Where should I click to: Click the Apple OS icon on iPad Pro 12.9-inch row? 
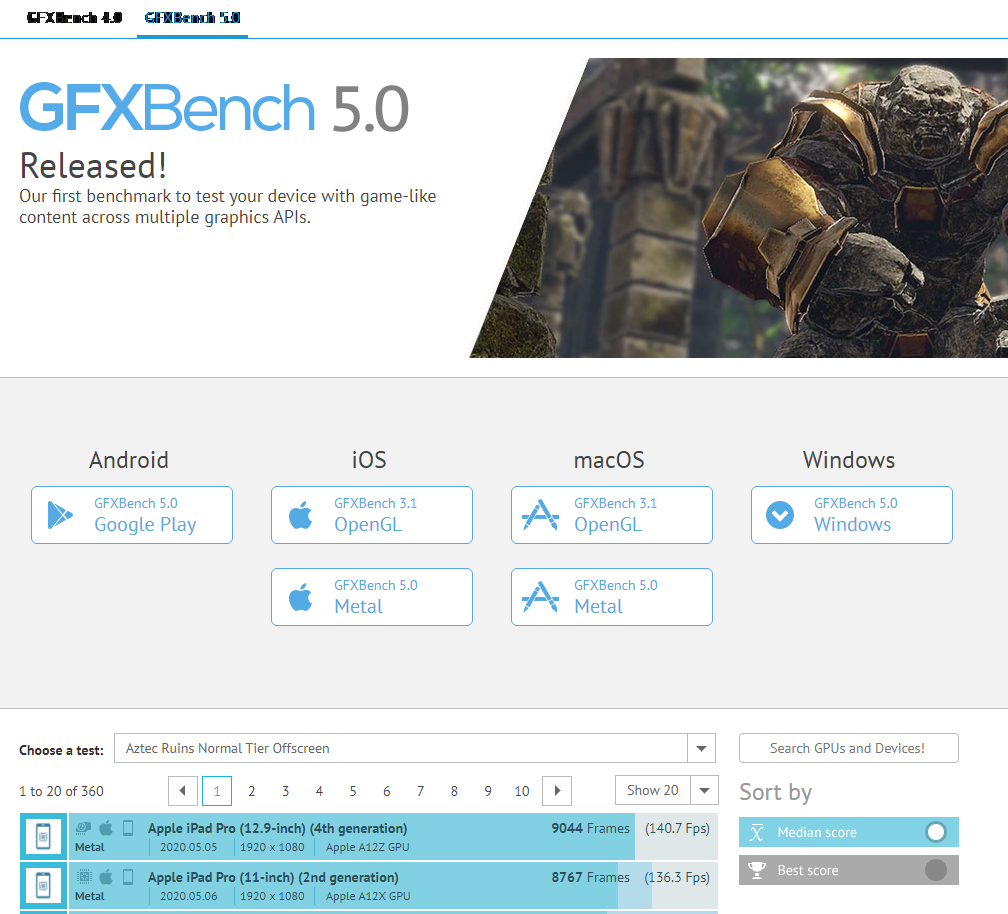pos(106,827)
